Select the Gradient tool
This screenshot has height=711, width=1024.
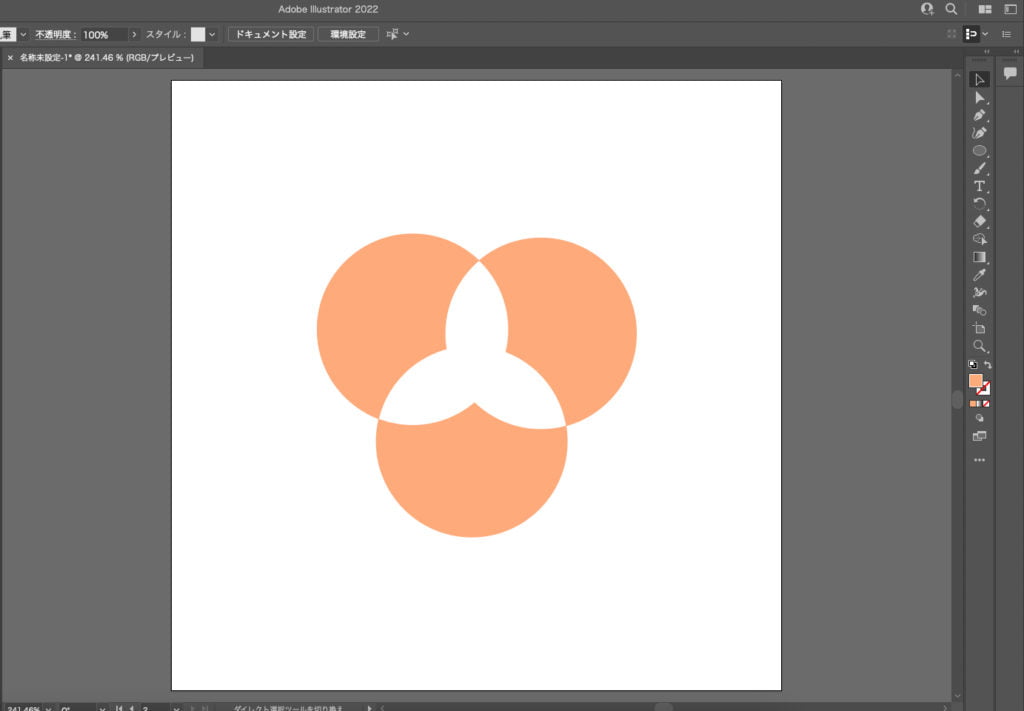(x=979, y=257)
